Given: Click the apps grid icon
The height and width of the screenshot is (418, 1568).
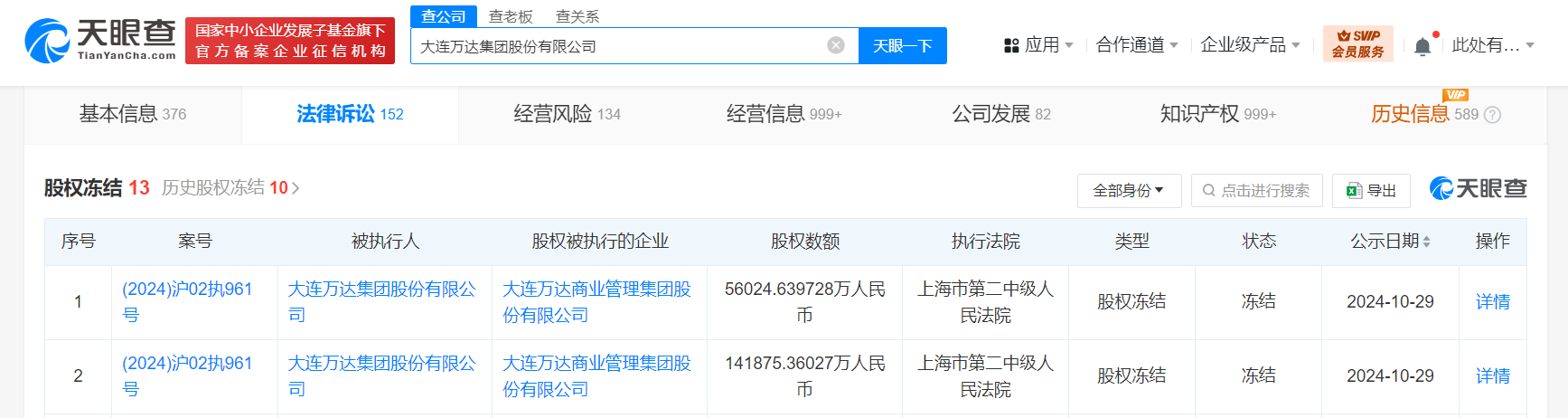Looking at the screenshot, I should (1011, 45).
